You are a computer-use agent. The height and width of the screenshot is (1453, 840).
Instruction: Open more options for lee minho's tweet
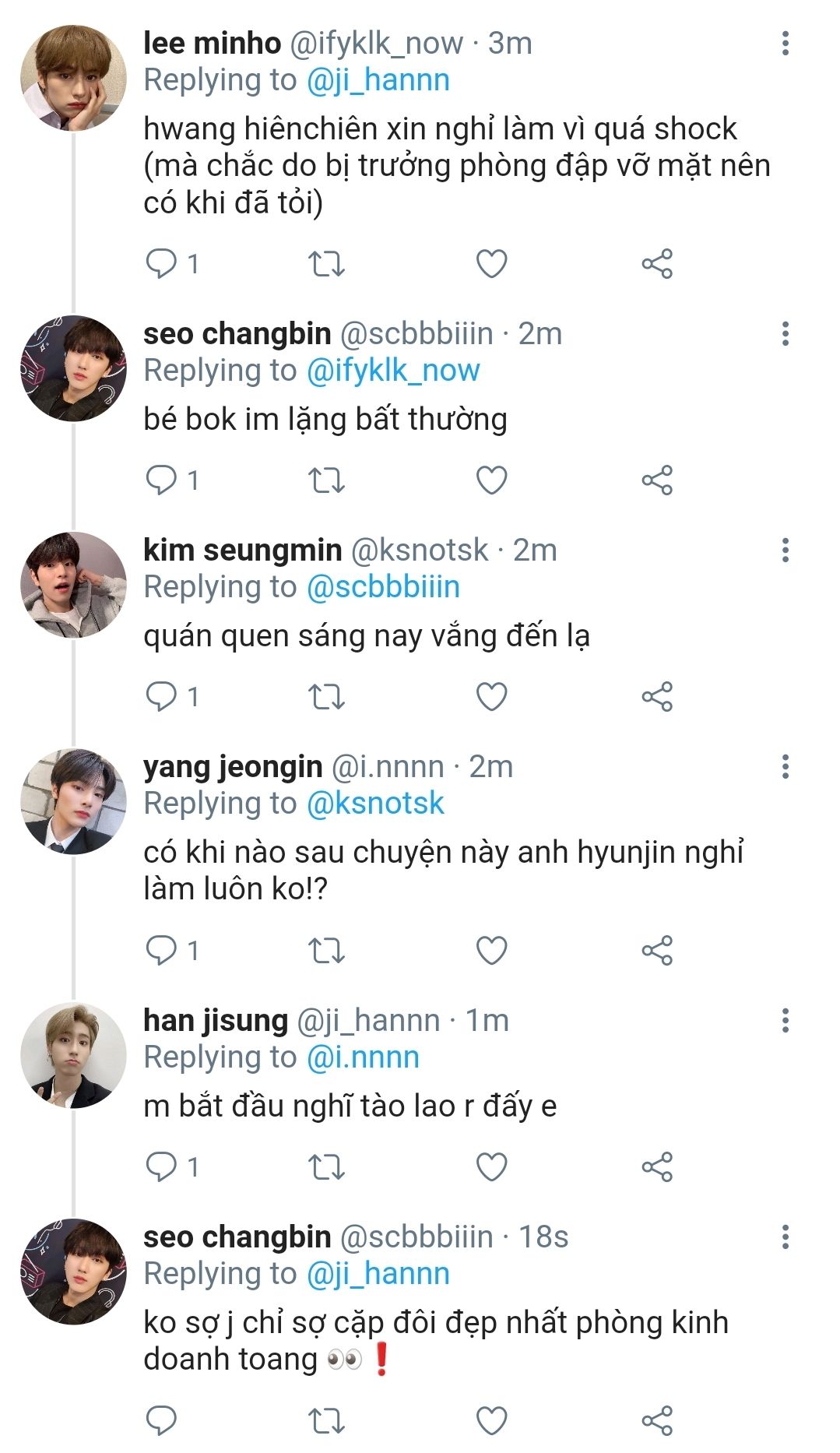coord(785,43)
